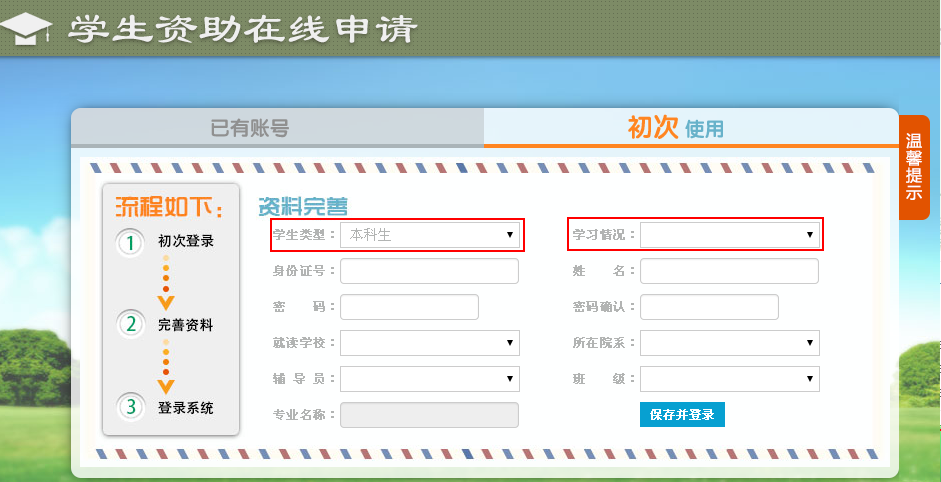Expand the 班级 dropdown
This screenshot has height=482, width=941.
[x=729, y=379]
